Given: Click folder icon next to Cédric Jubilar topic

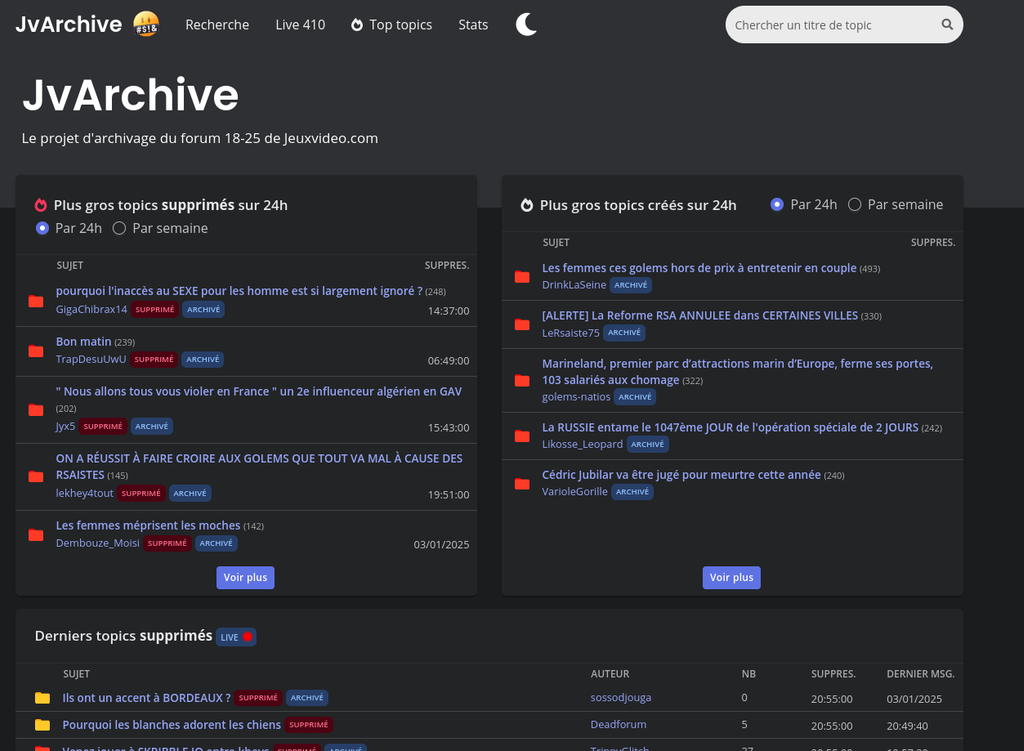Looking at the screenshot, I should 522,484.
